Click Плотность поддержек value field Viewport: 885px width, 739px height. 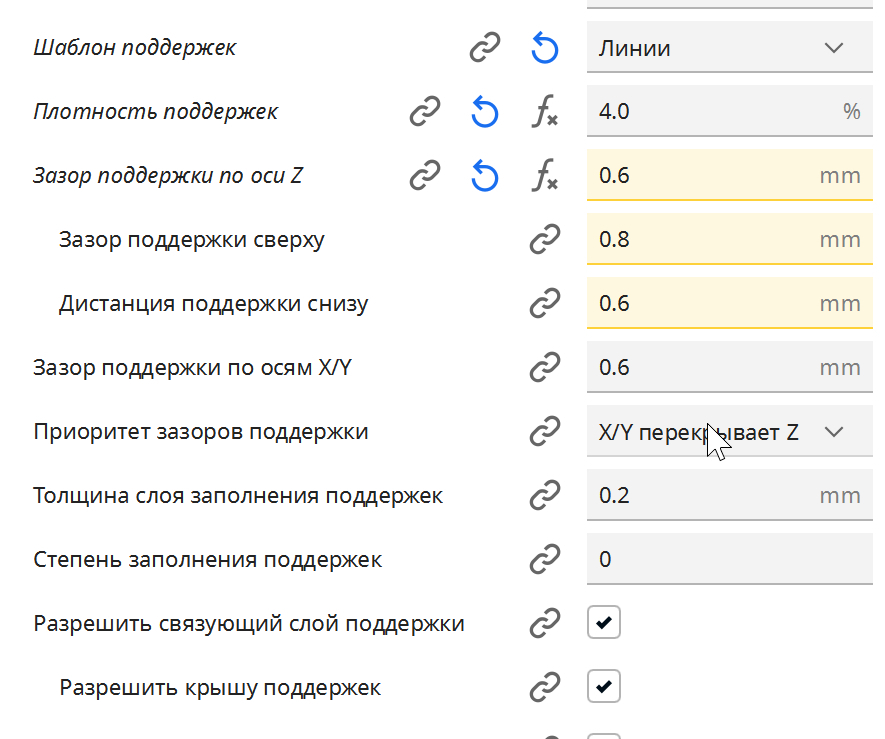[x=710, y=112]
